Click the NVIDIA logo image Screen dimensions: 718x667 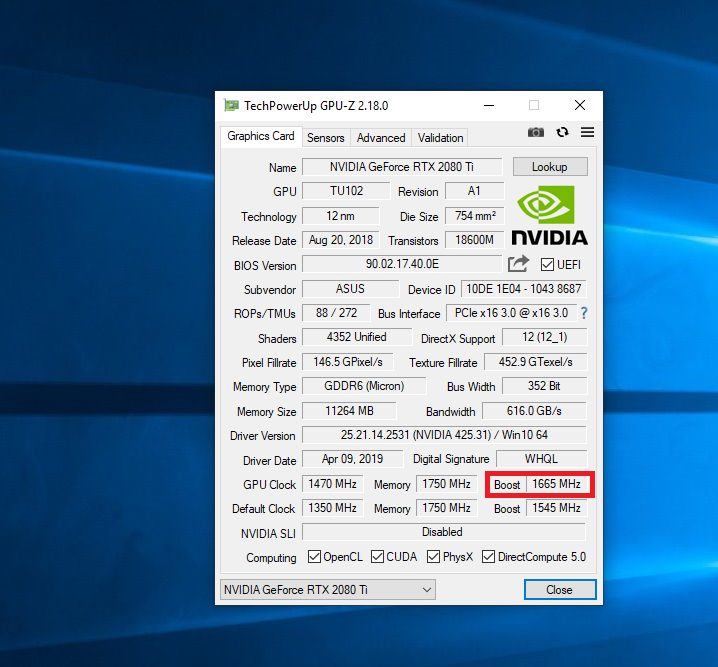click(549, 215)
